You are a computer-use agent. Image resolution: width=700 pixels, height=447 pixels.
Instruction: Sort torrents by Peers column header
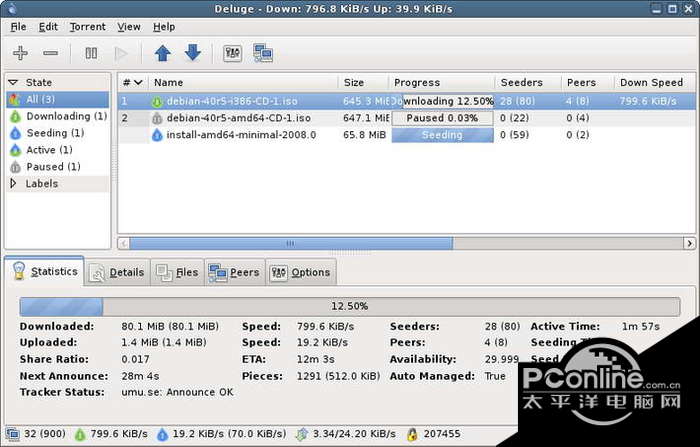(x=588, y=83)
